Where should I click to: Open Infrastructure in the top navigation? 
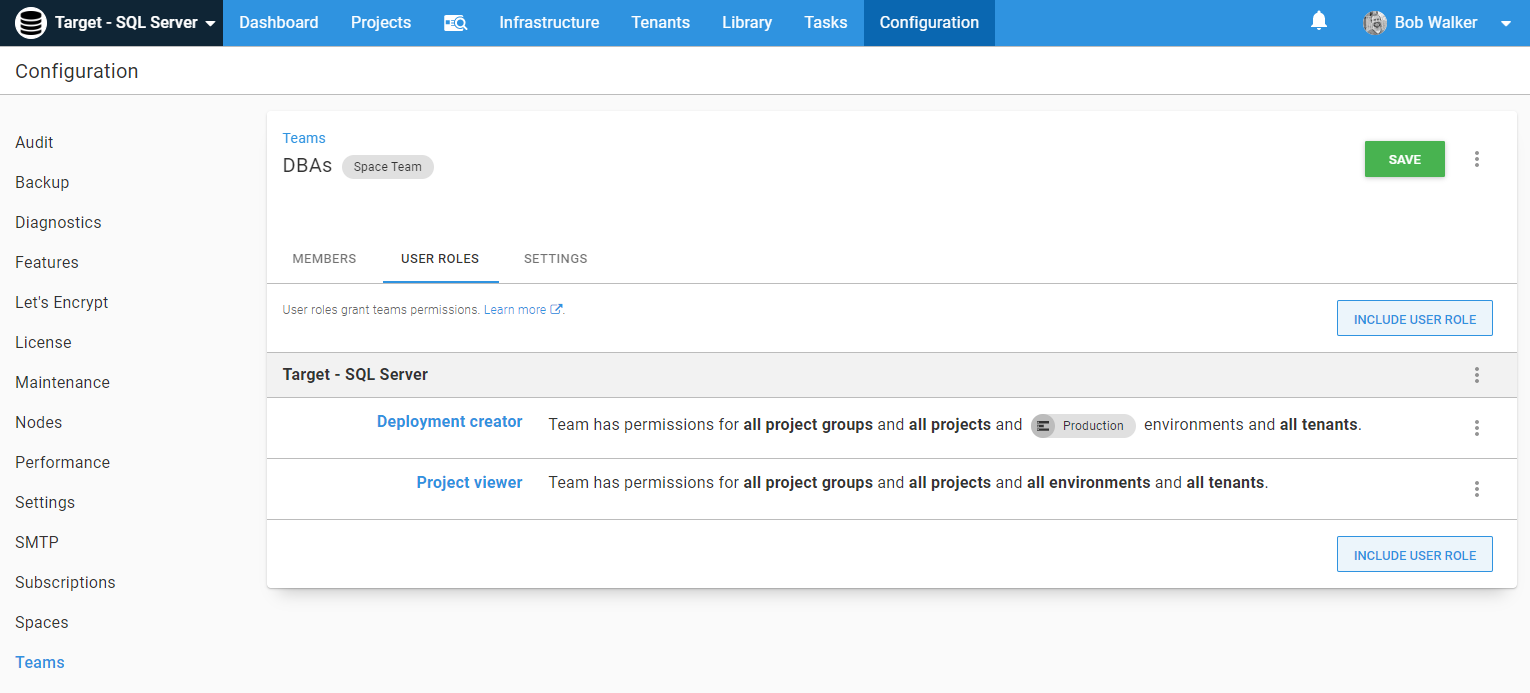(x=549, y=23)
